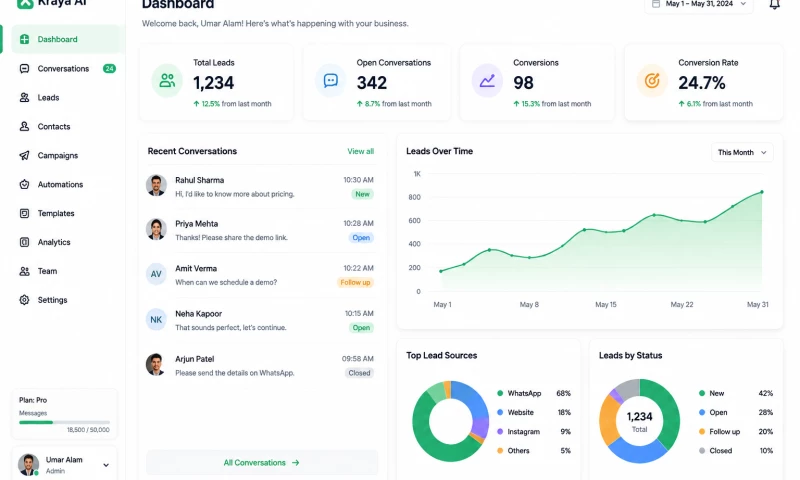Click the Templates icon in sidebar
Screen dimensions: 800x480
tap(24, 213)
